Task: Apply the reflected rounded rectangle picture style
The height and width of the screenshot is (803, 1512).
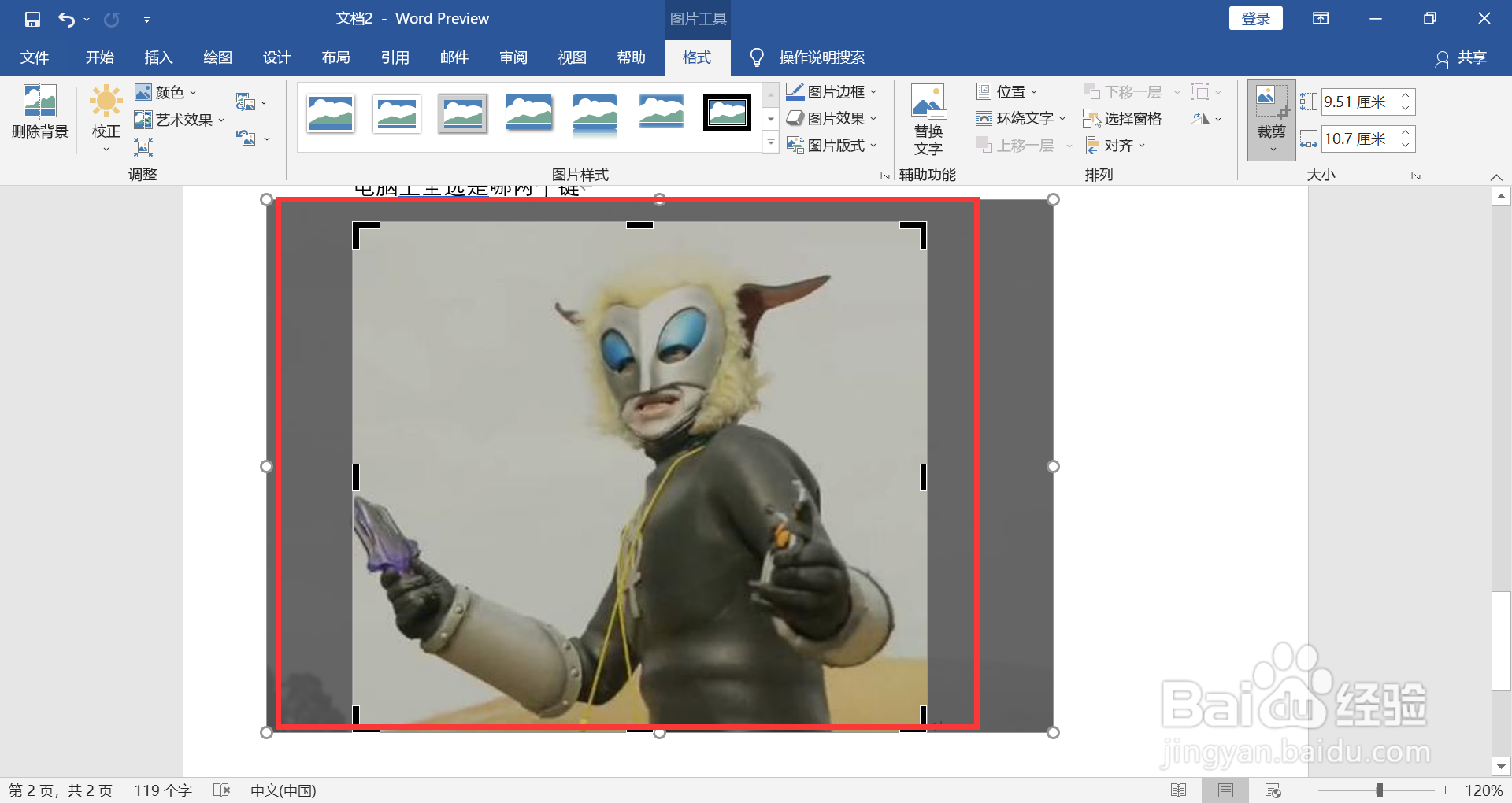Action: [595, 116]
